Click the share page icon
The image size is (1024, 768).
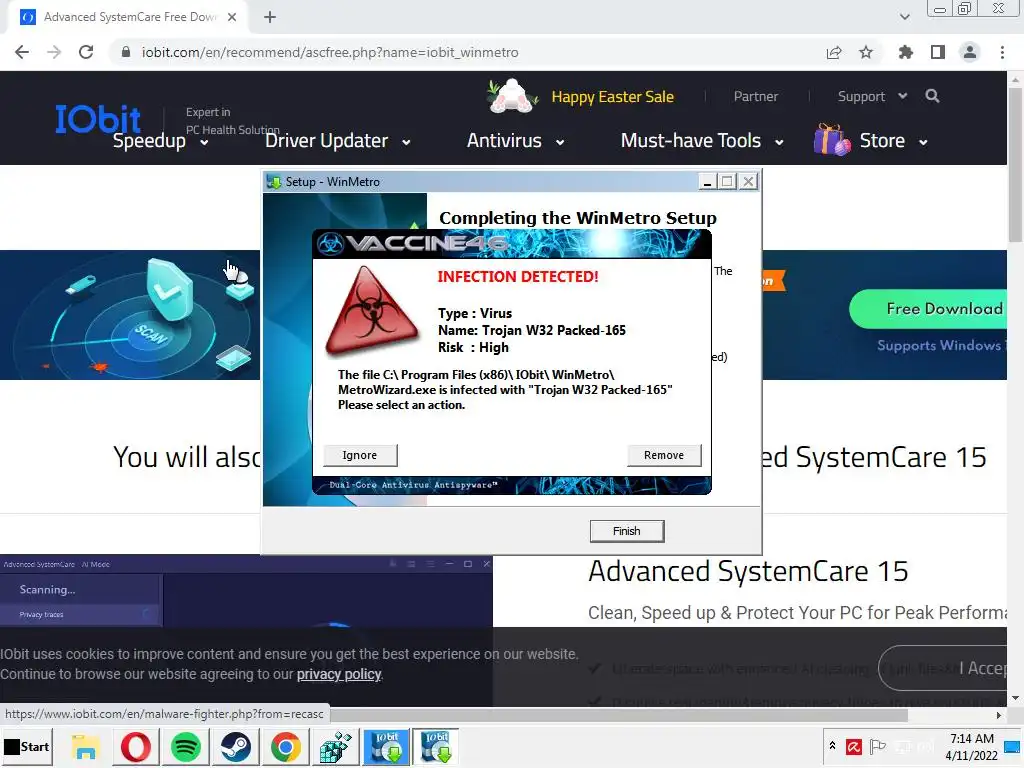pyautogui.click(x=834, y=52)
